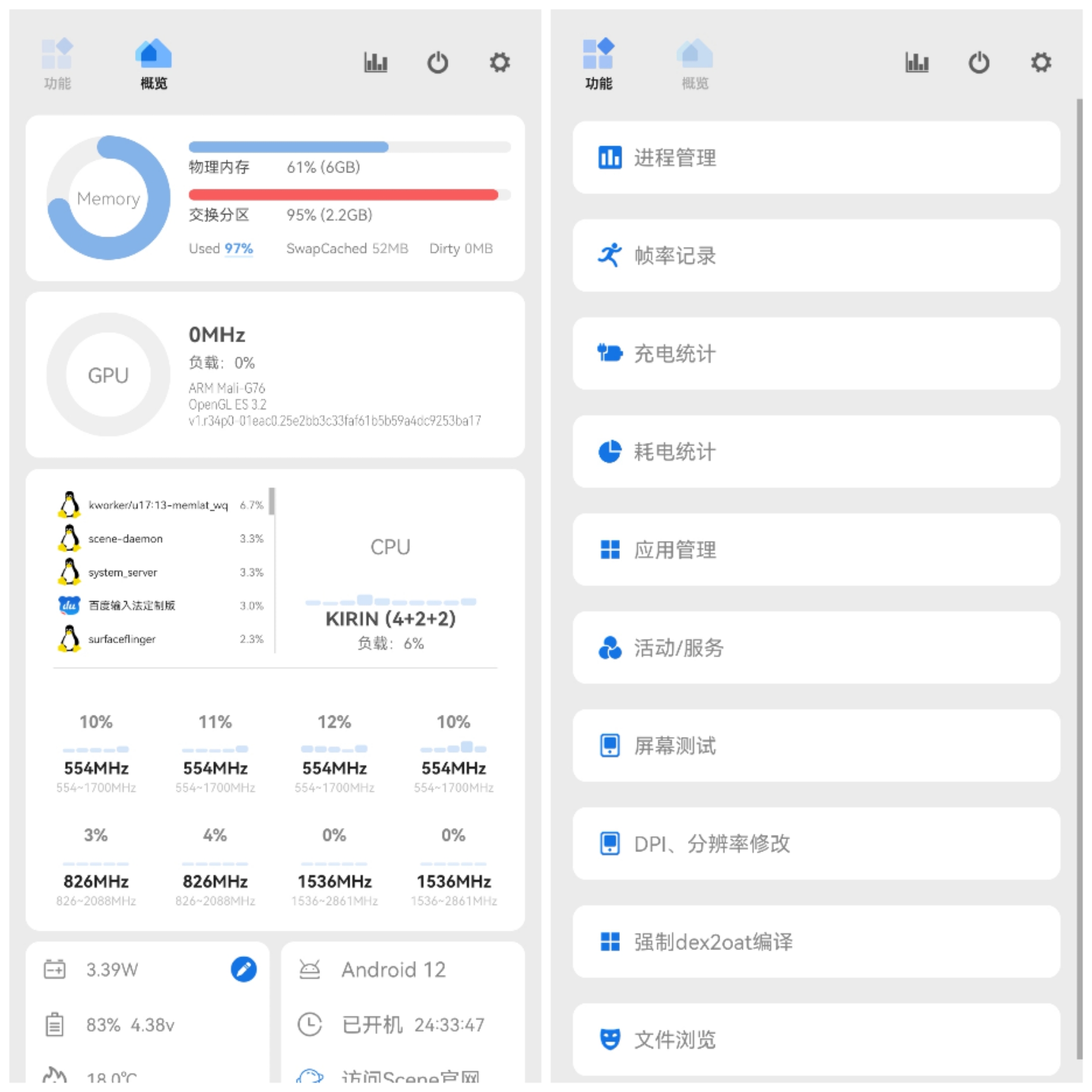Click the 活动/服务 icon
Image resolution: width=1092 pixels, height=1092 pixels.
pyautogui.click(x=609, y=648)
